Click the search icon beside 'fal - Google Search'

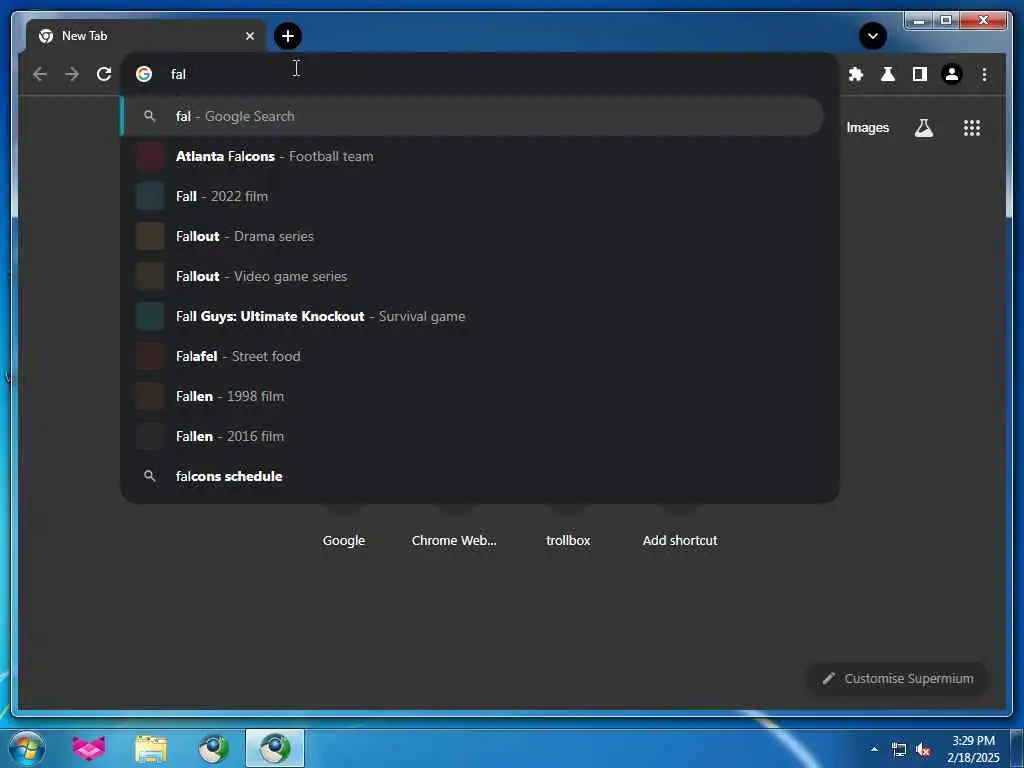tap(150, 116)
